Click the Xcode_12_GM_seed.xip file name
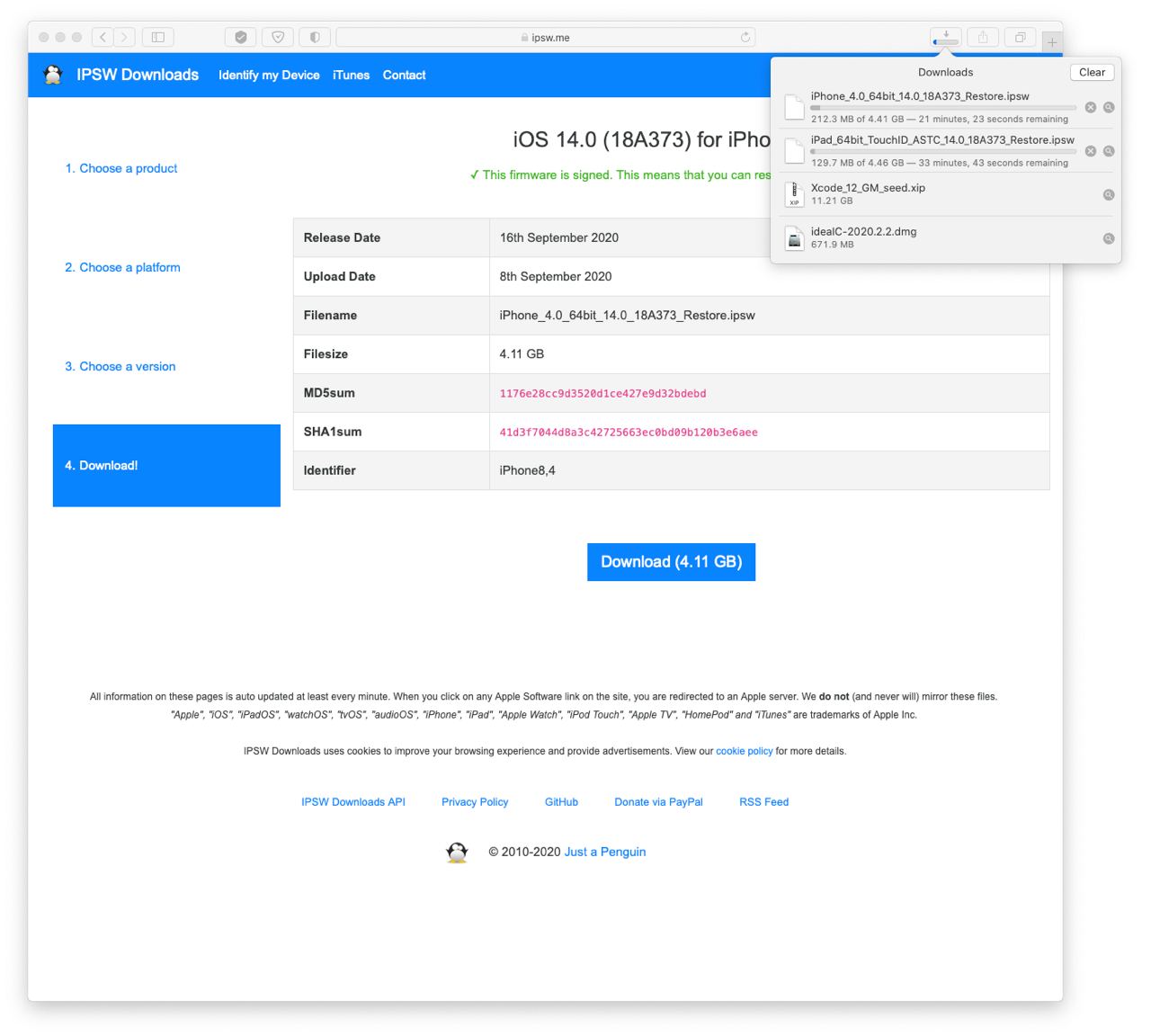1151x1036 pixels. tap(868, 188)
